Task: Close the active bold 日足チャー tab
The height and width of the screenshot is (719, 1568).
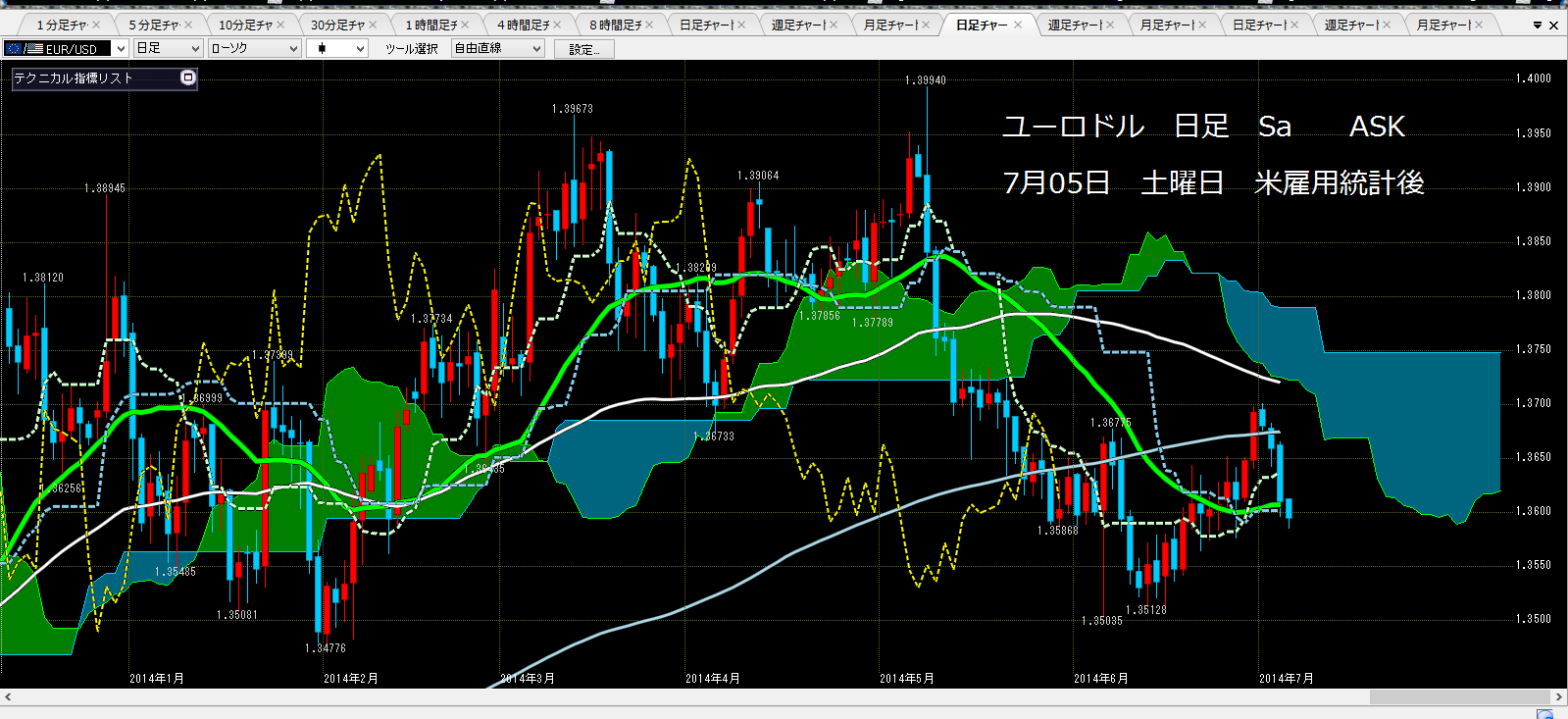Action: click(1018, 26)
